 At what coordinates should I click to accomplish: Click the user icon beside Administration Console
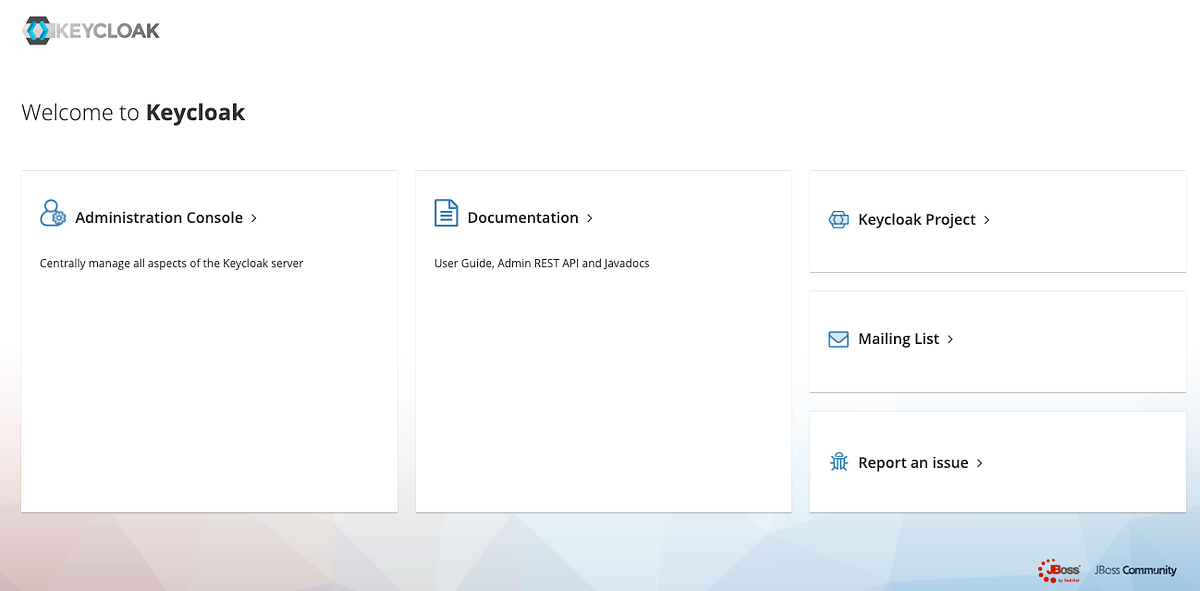point(53,213)
